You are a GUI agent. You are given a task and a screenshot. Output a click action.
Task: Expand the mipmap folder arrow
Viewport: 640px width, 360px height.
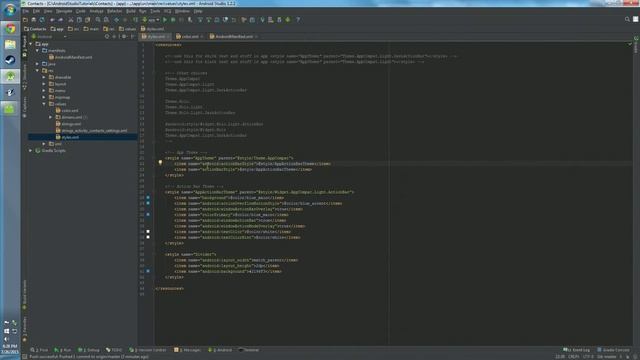click(44, 97)
